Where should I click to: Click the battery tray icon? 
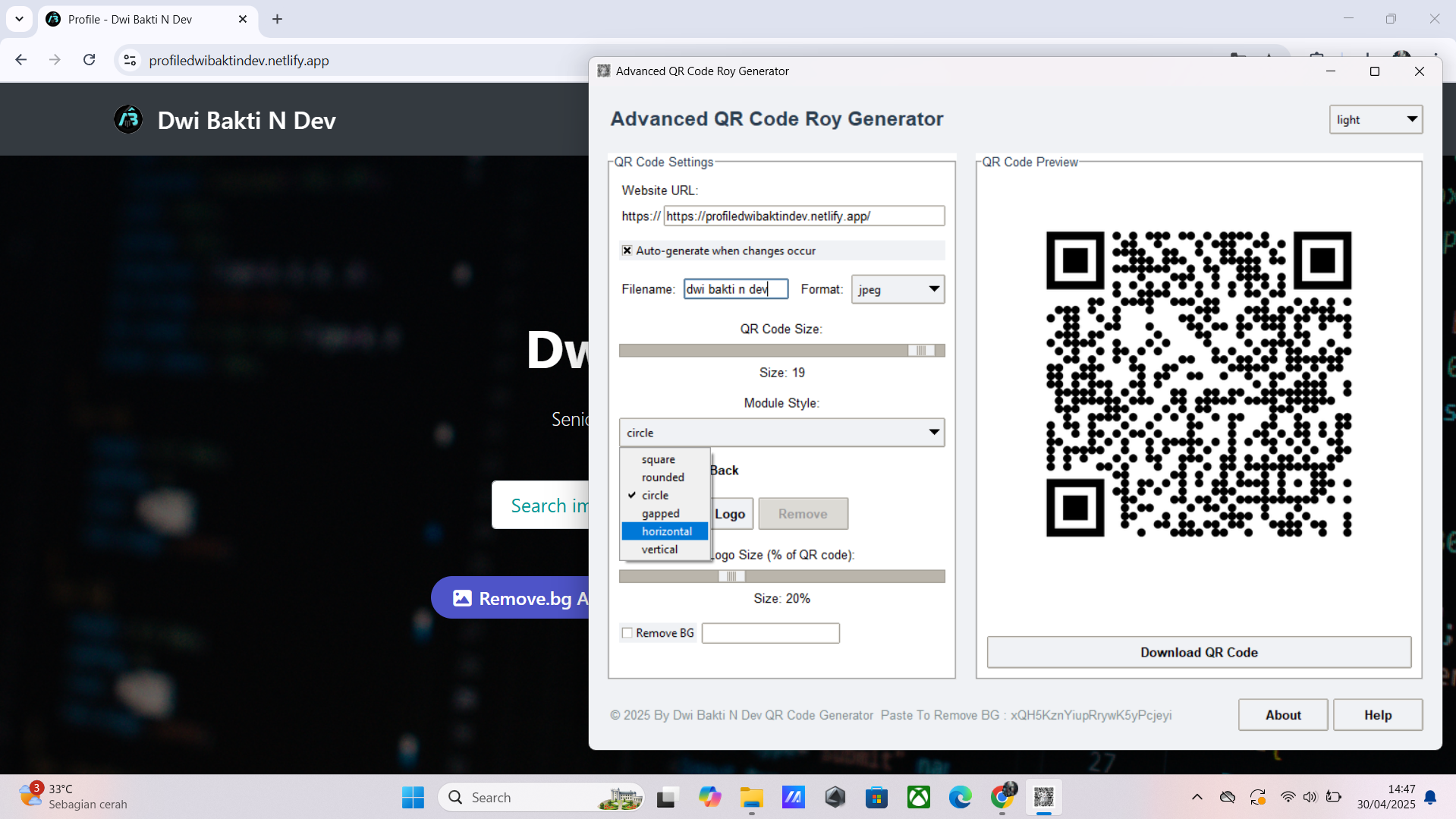tap(1333, 797)
